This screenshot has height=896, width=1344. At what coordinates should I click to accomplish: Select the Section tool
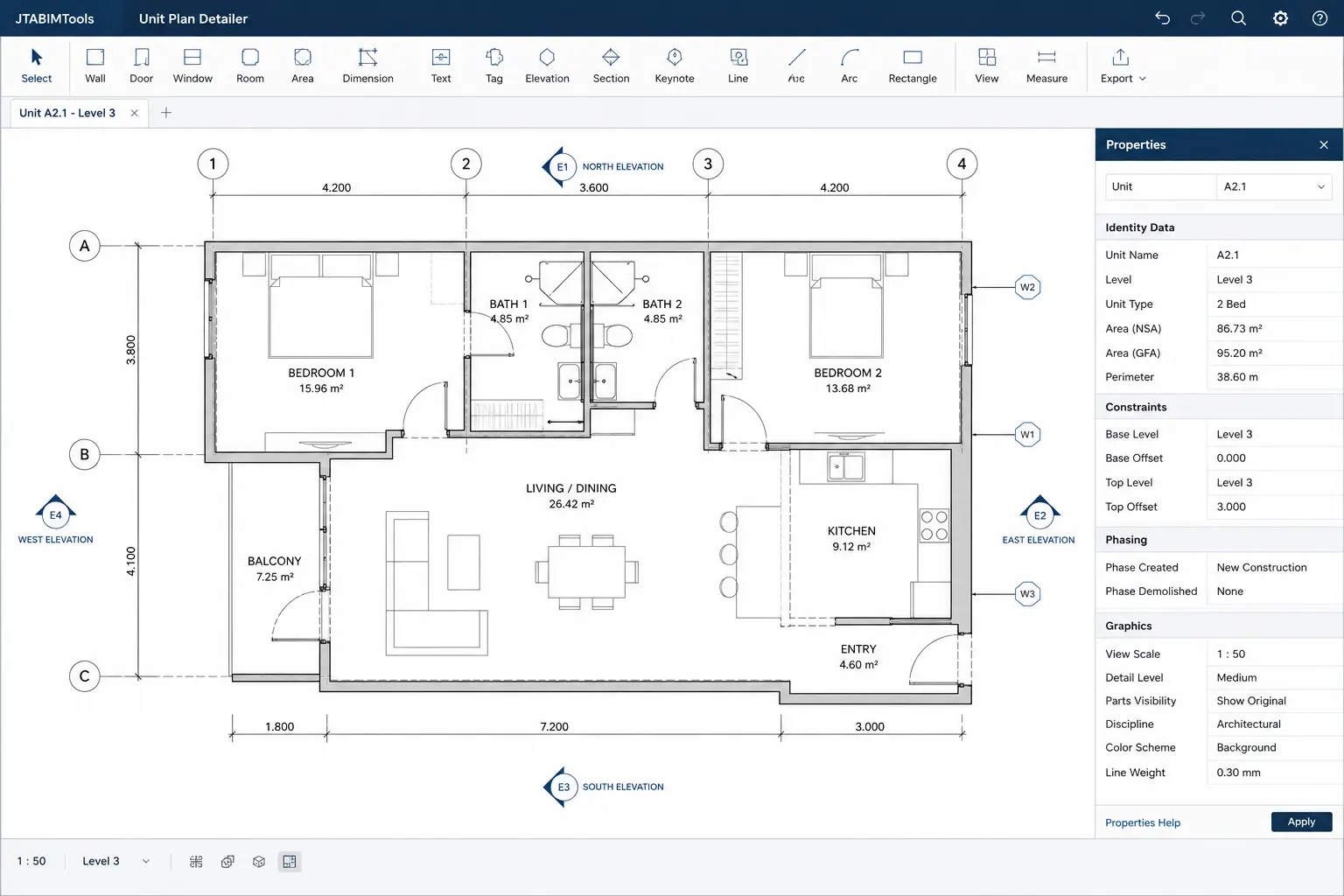(x=611, y=66)
